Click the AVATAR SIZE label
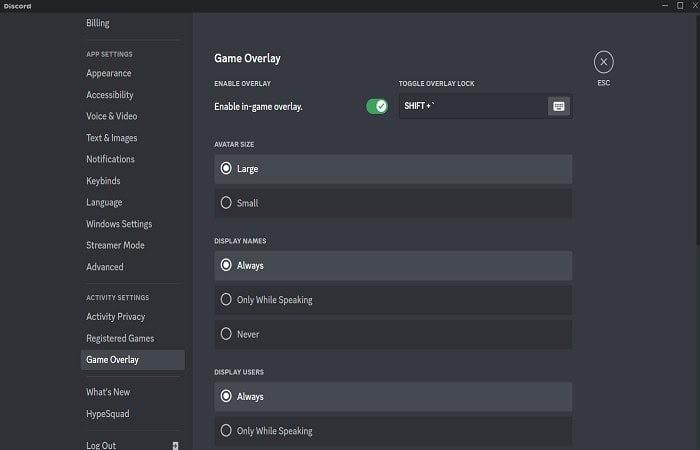The width and height of the screenshot is (700, 450). [x=234, y=145]
